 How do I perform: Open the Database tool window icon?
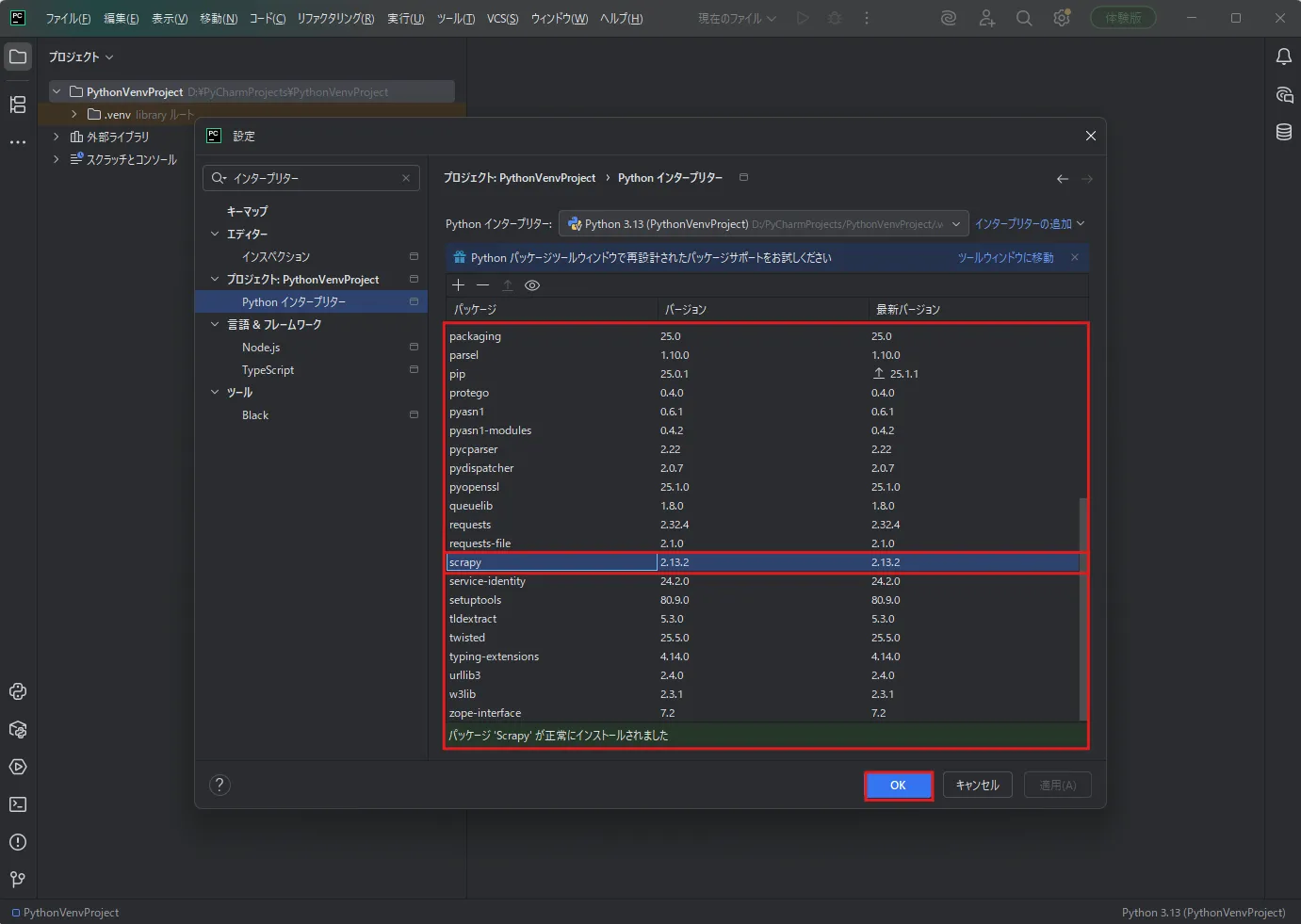(1284, 132)
